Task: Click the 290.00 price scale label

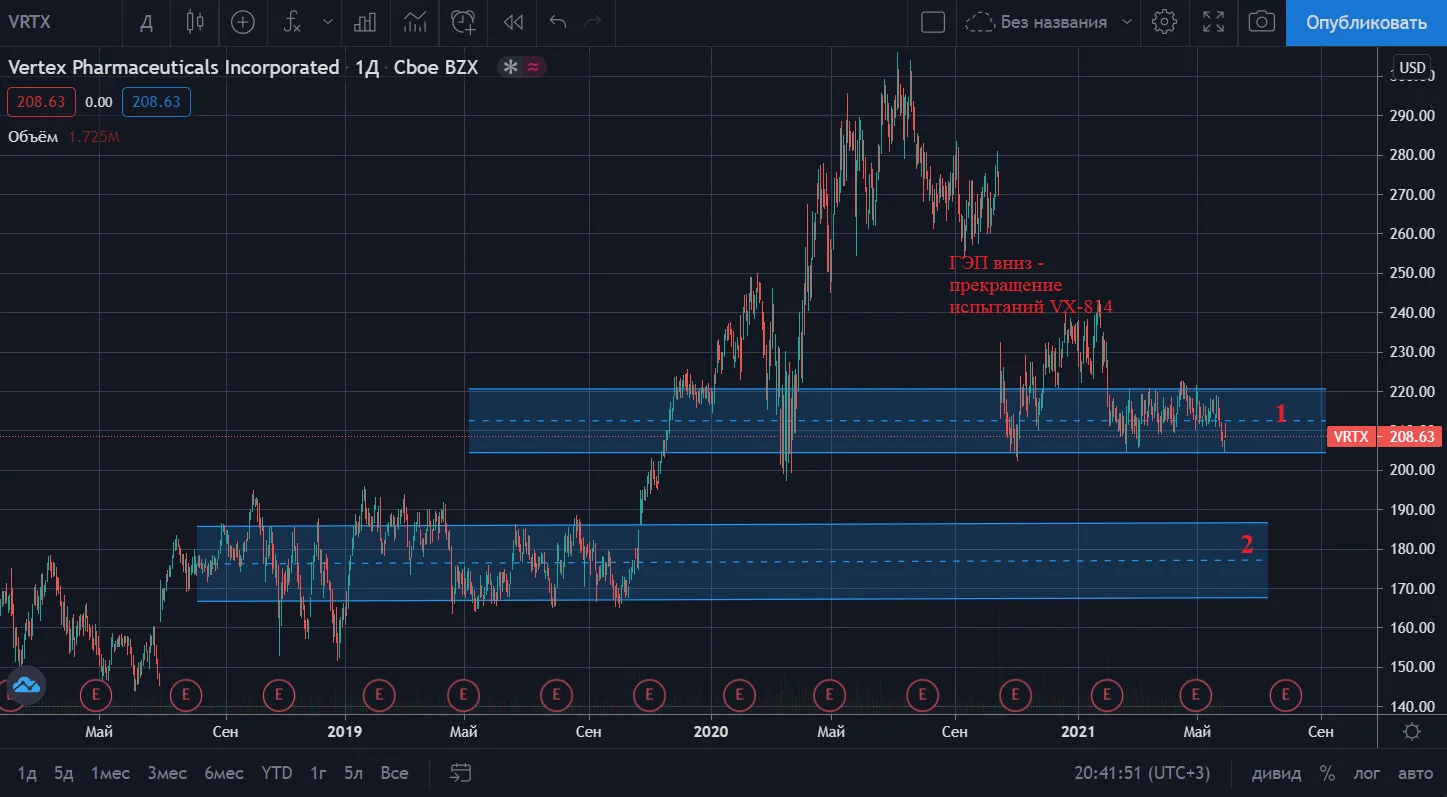Action: 1412,115
